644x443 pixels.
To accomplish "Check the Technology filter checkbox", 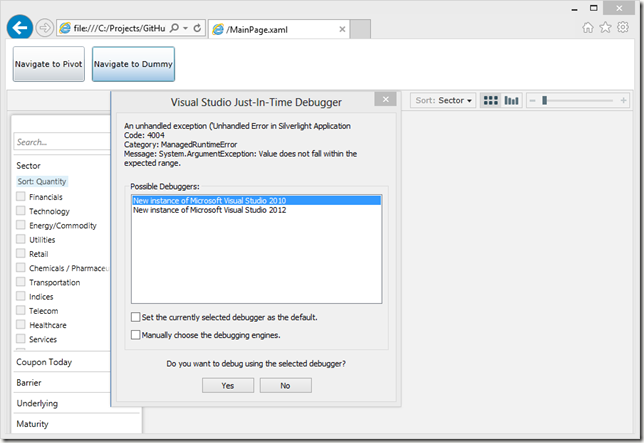I will [x=21, y=211].
